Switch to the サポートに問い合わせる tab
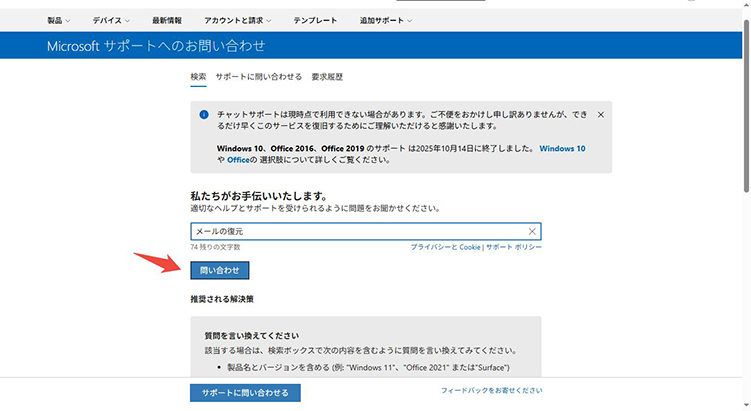The height and width of the screenshot is (411, 751). click(259, 77)
